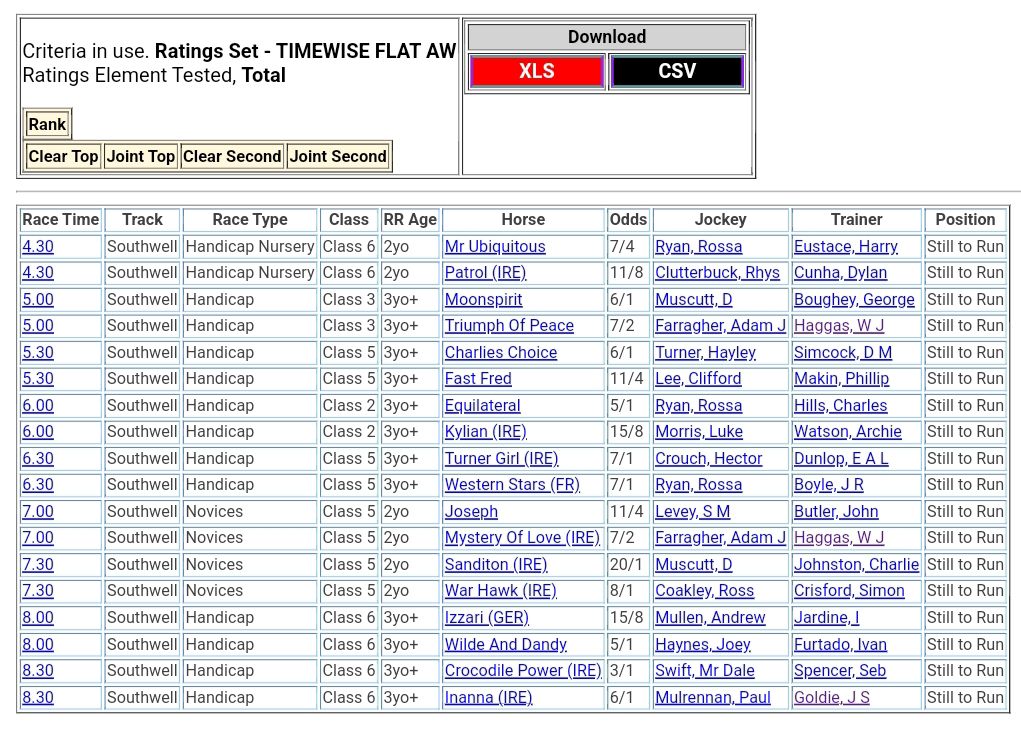Open the 8.00 race for Izzari (GER)
The height and width of the screenshot is (733, 1021).
[38, 617]
